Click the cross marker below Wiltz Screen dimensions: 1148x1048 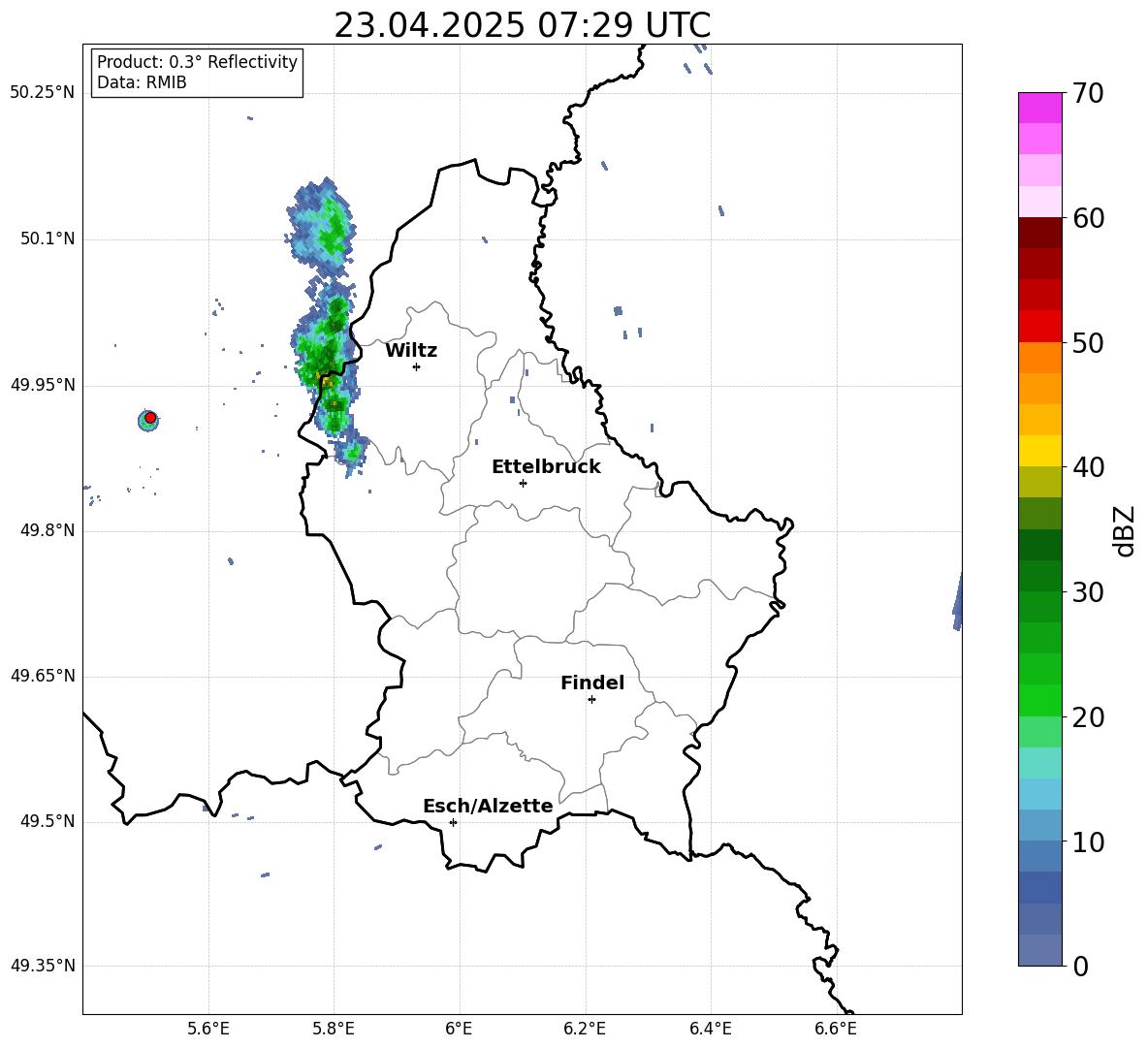pos(417,366)
